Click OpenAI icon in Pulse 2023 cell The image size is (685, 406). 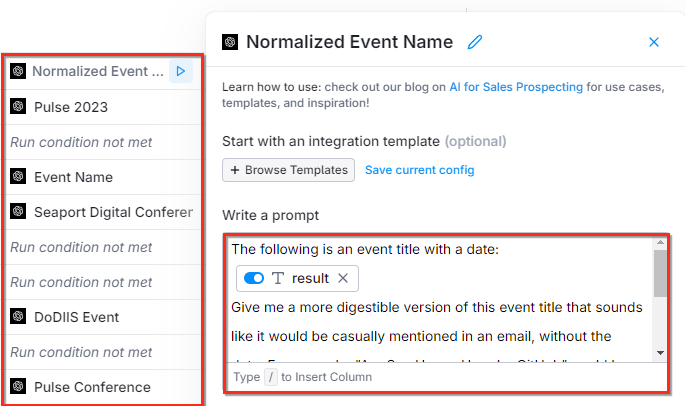tap(18, 106)
